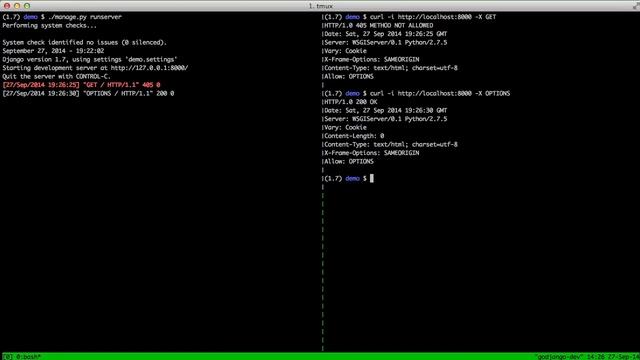The height and width of the screenshot is (360, 640).
Task: Click the 'Content-Length: 0' header line
Action: pos(354,136)
